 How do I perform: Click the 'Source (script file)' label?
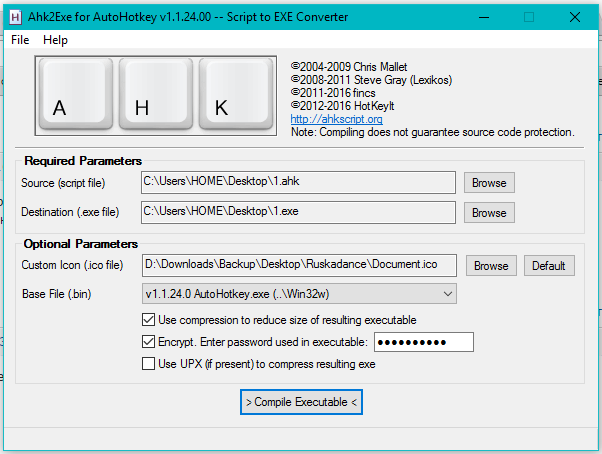tap(63, 183)
